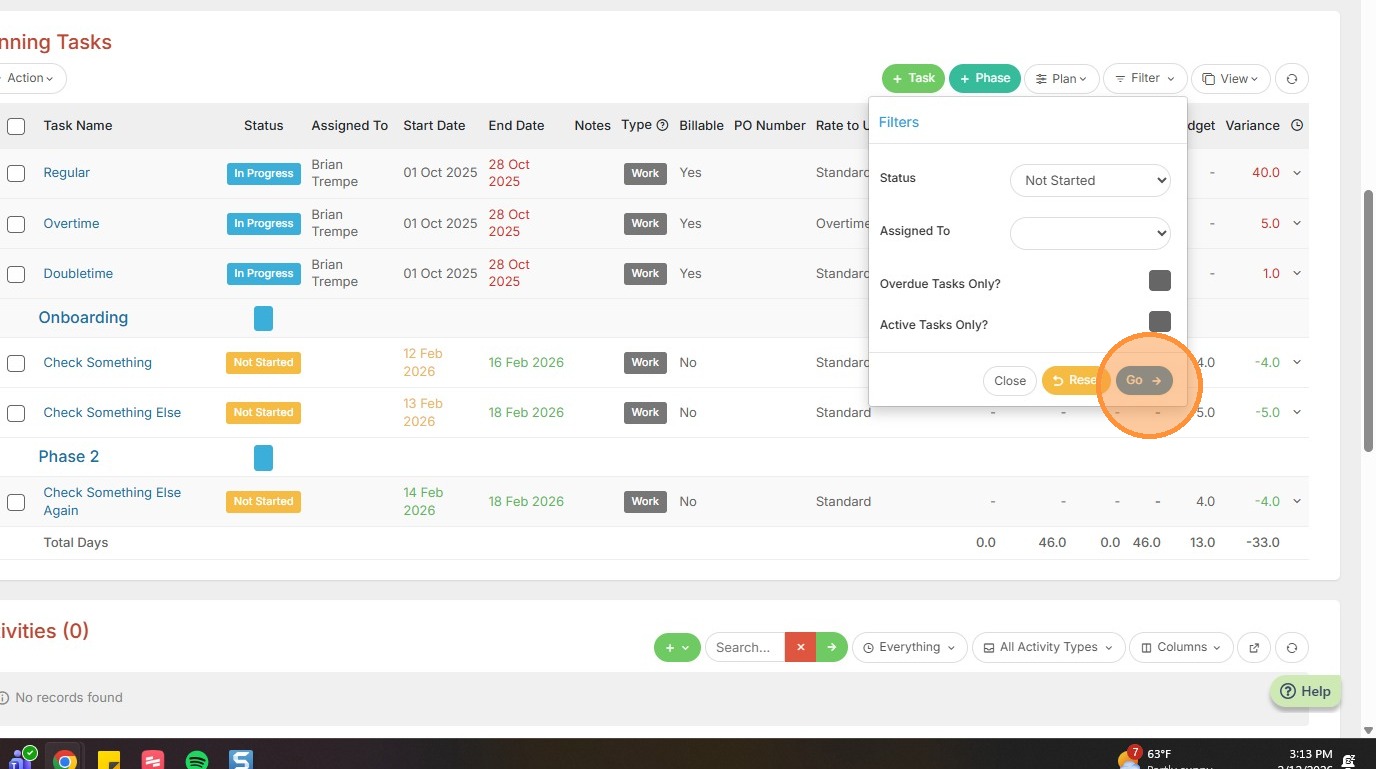Screen dimensions: 1376x769
Task: Open the Check Something task
Action: (98, 363)
